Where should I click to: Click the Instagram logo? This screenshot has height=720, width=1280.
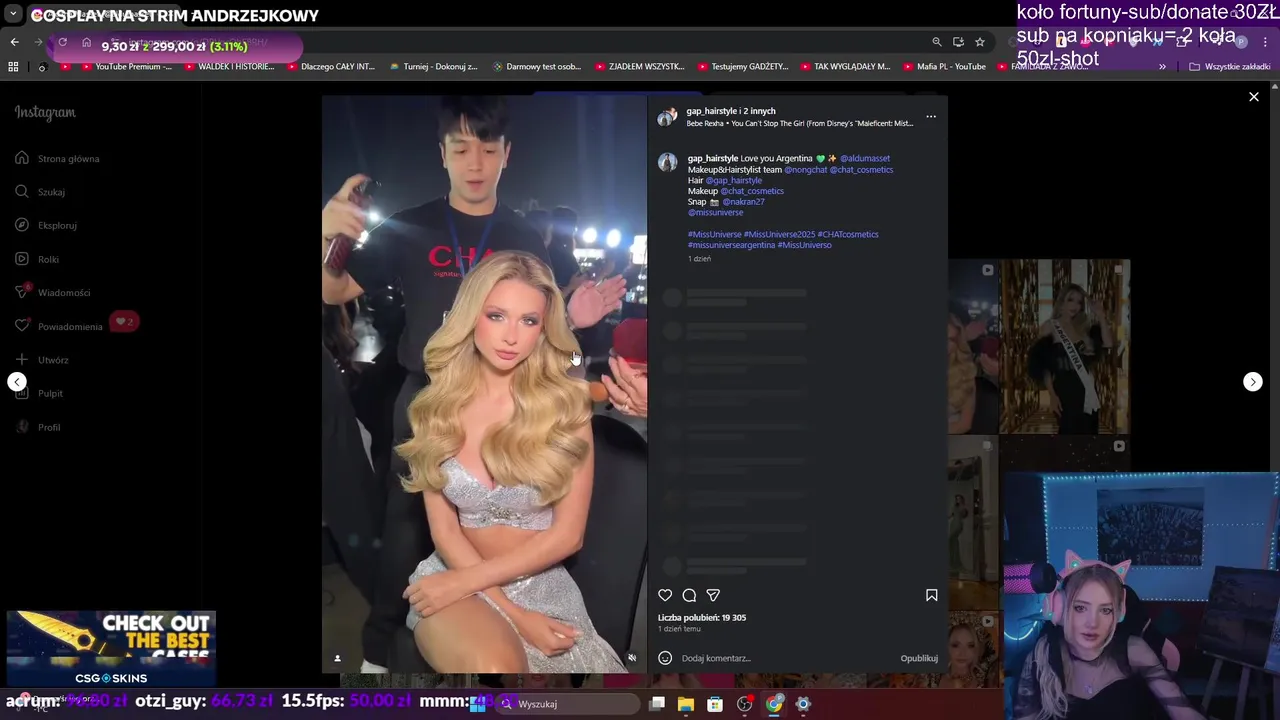(45, 112)
